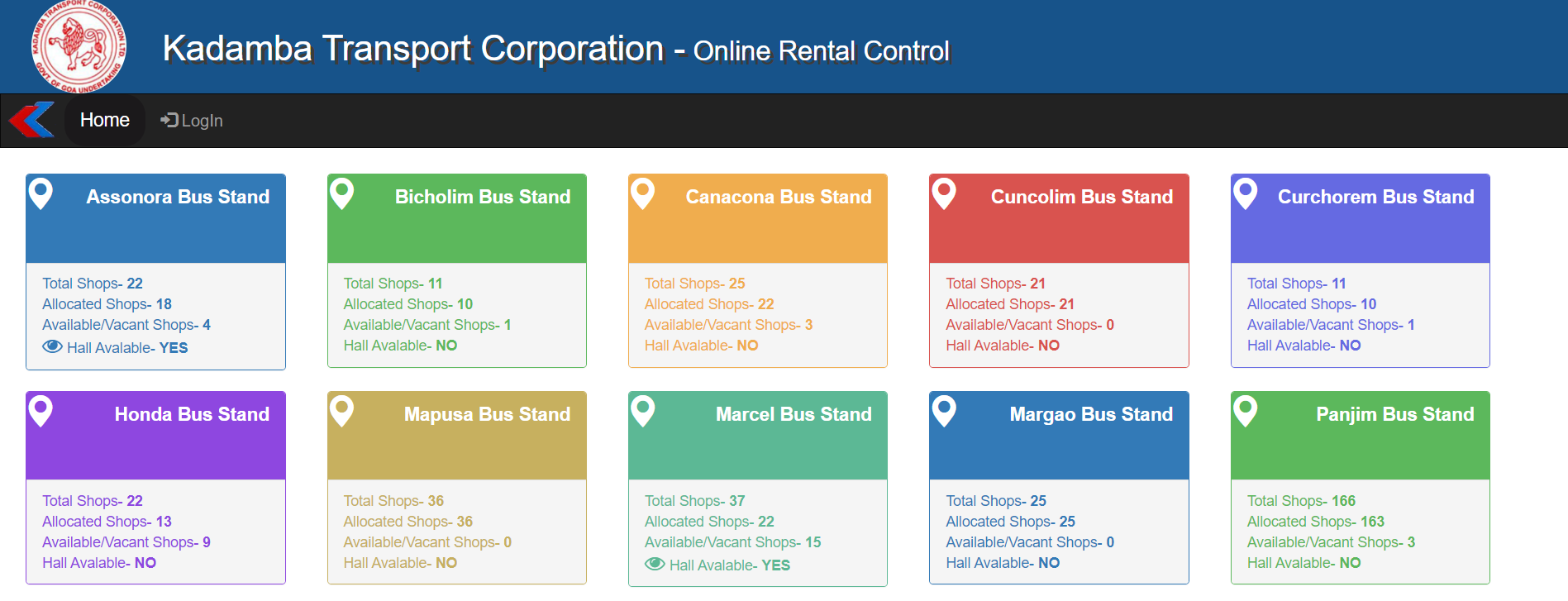Click the eye icon in Marcel hall row

[655, 565]
